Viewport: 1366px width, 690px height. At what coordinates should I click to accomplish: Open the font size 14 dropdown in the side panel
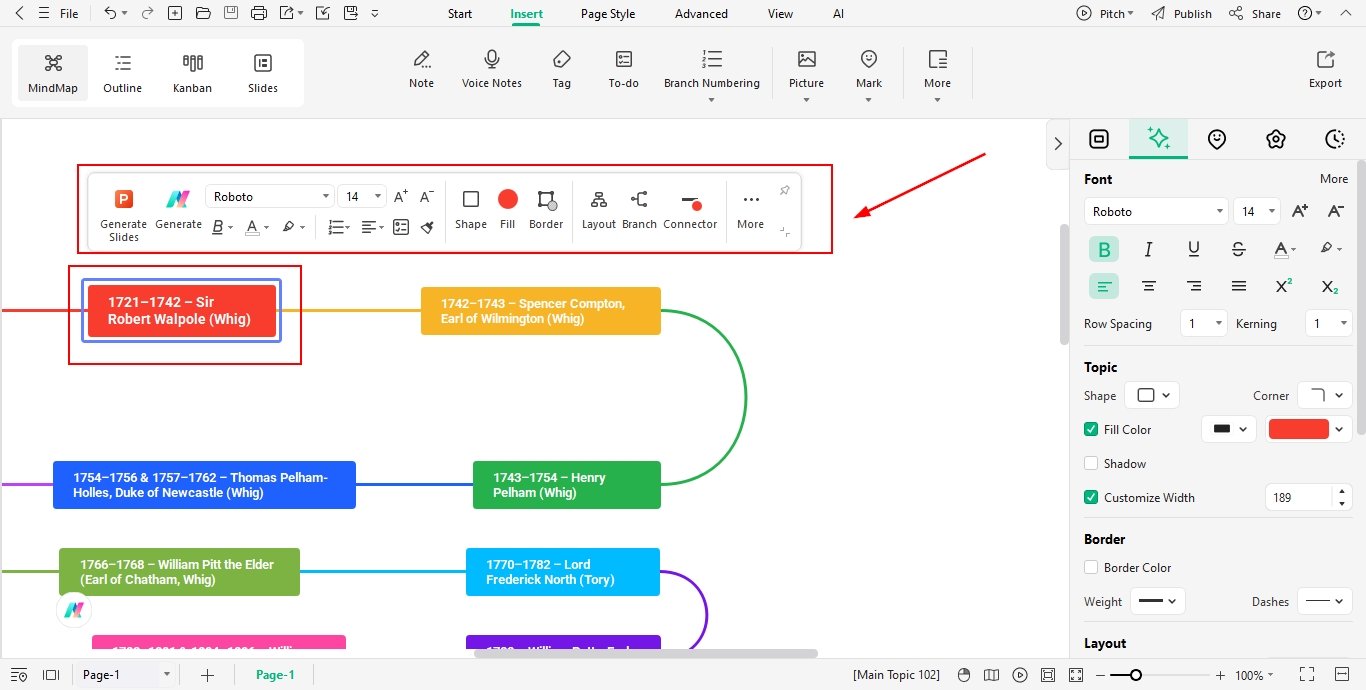point(1257,211)
